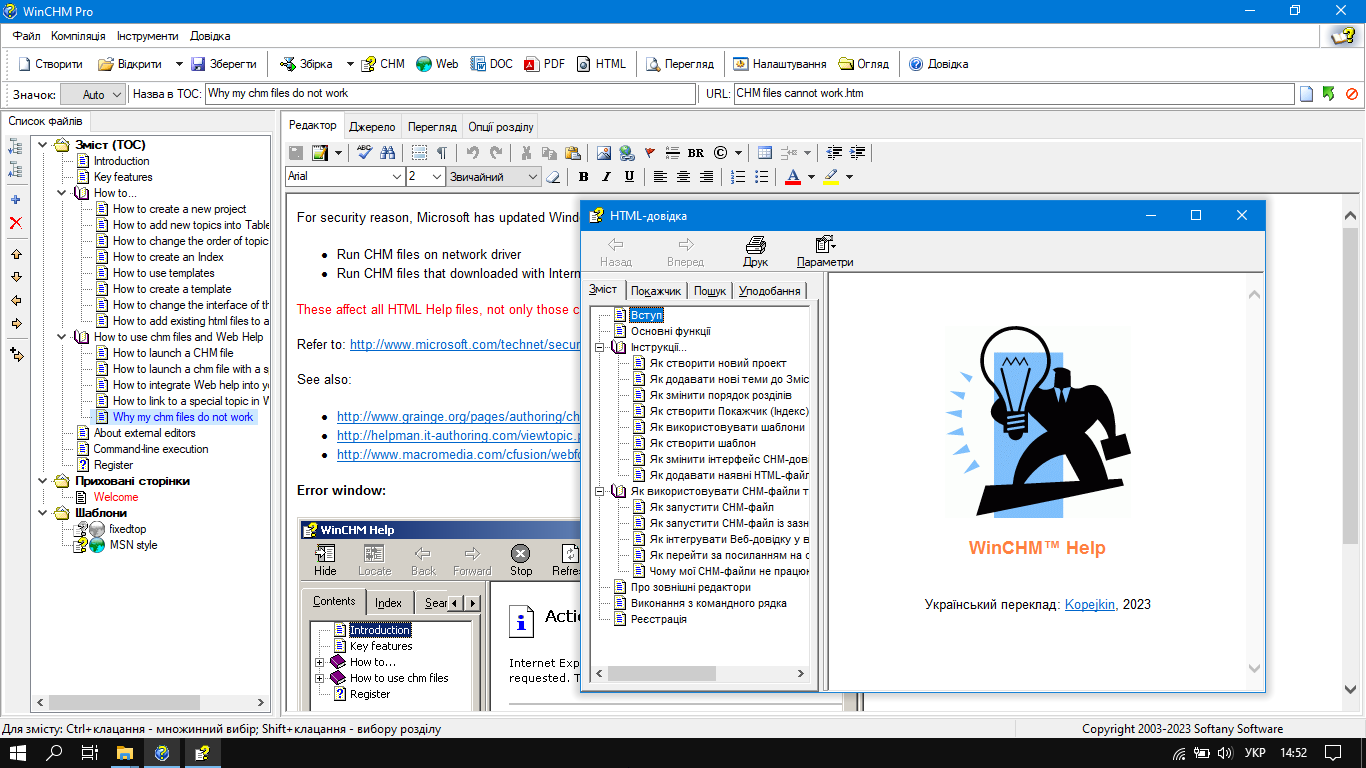The image size is (1366, 768).
Task: Click the increase indent icon
Action: click(858, 153)
